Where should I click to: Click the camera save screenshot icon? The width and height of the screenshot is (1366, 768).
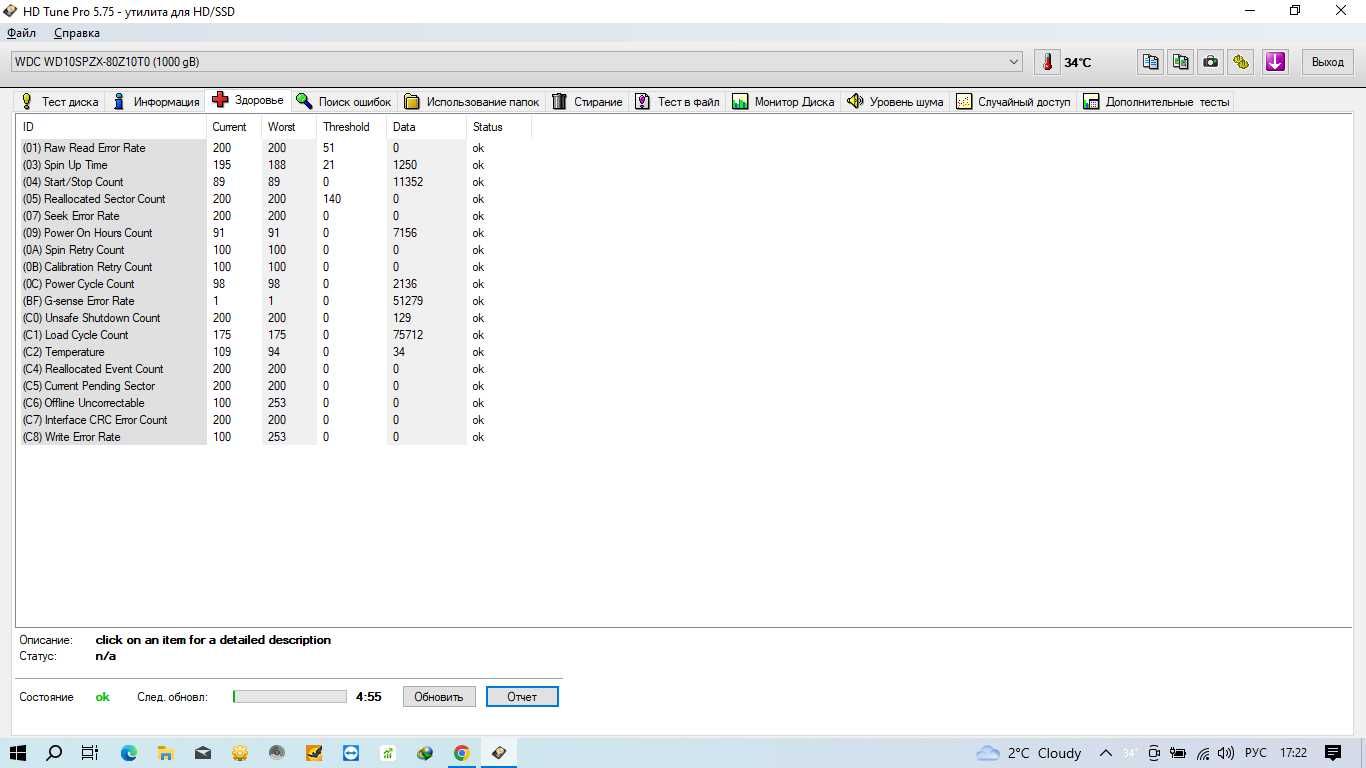1211,62
